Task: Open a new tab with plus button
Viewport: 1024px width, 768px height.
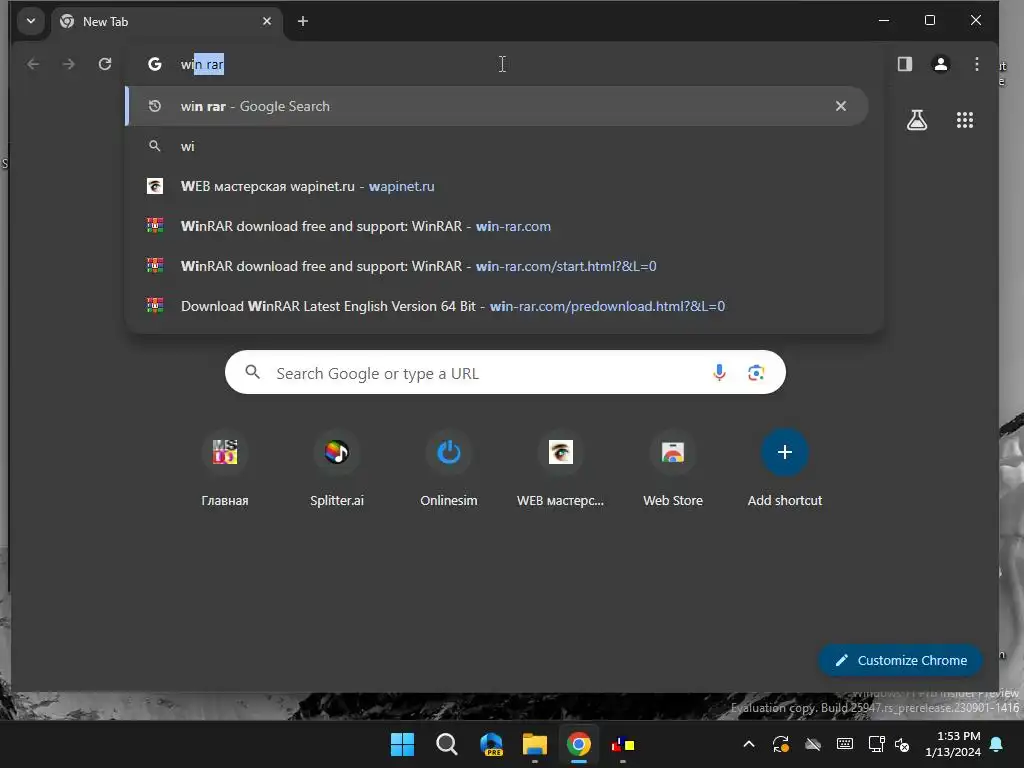Action: [x=302, y=22]
